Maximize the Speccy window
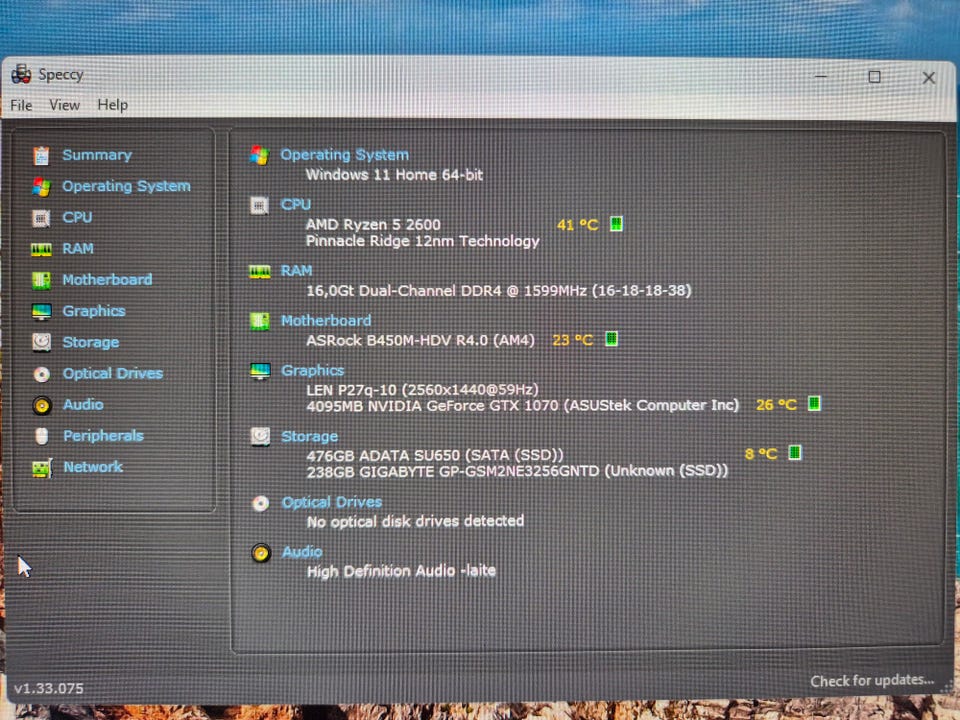The height and width of the screenshot is (720, 960). [874, 77]
